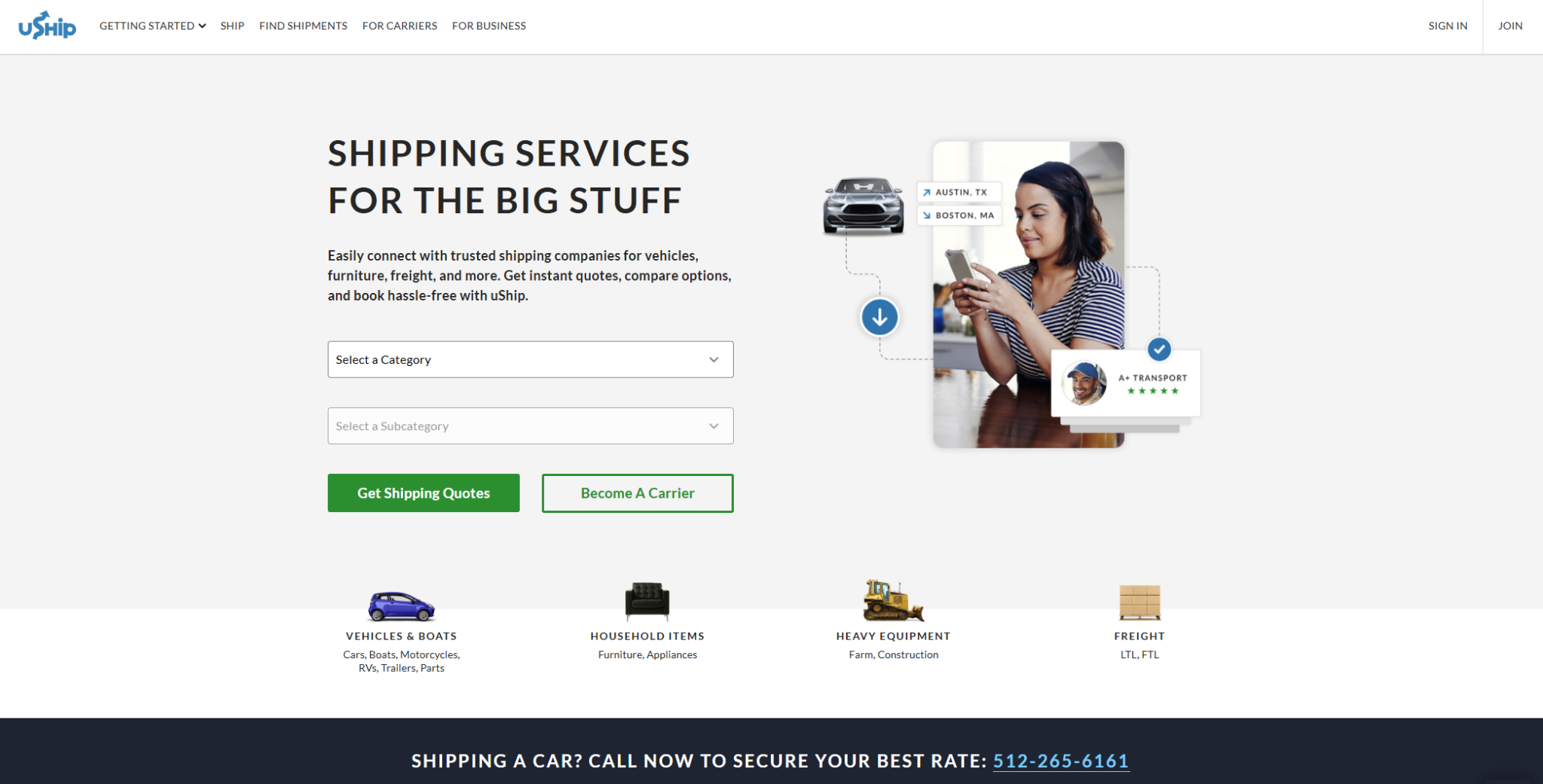Open the Select a Category dropdown
This screenshot has width=1543, height=784.
pos(530,359)
